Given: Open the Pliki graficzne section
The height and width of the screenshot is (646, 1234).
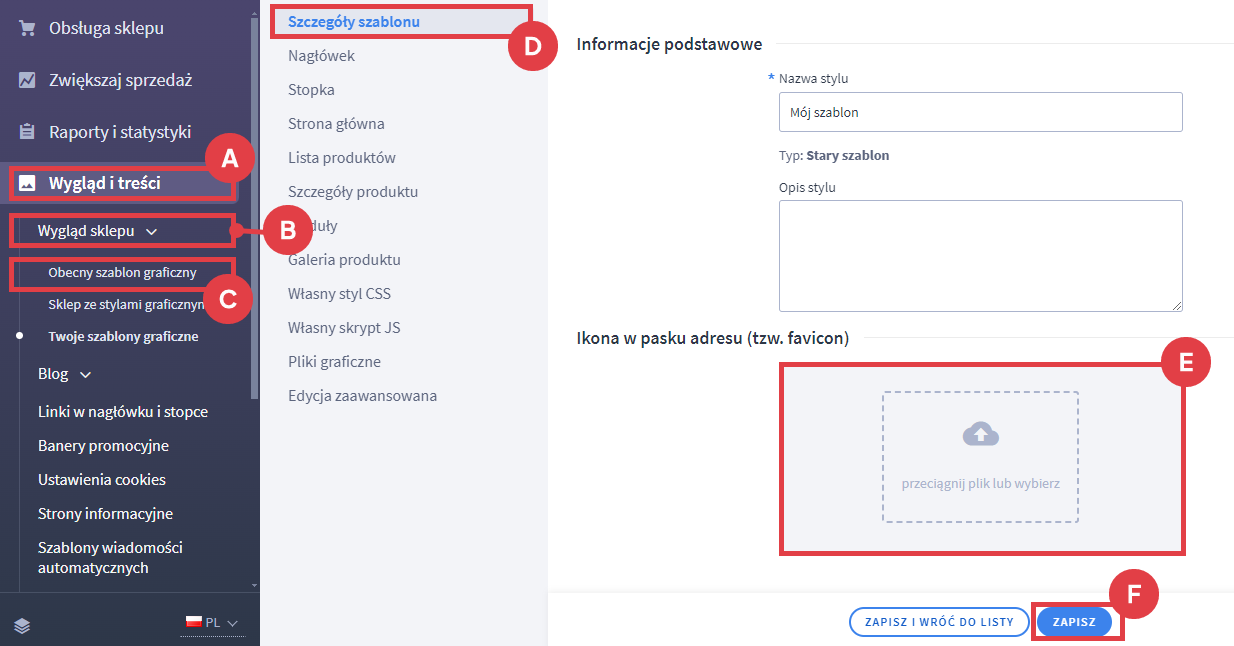Looking at the screenshot, I should pyautogui.click(x=334, y=362).
